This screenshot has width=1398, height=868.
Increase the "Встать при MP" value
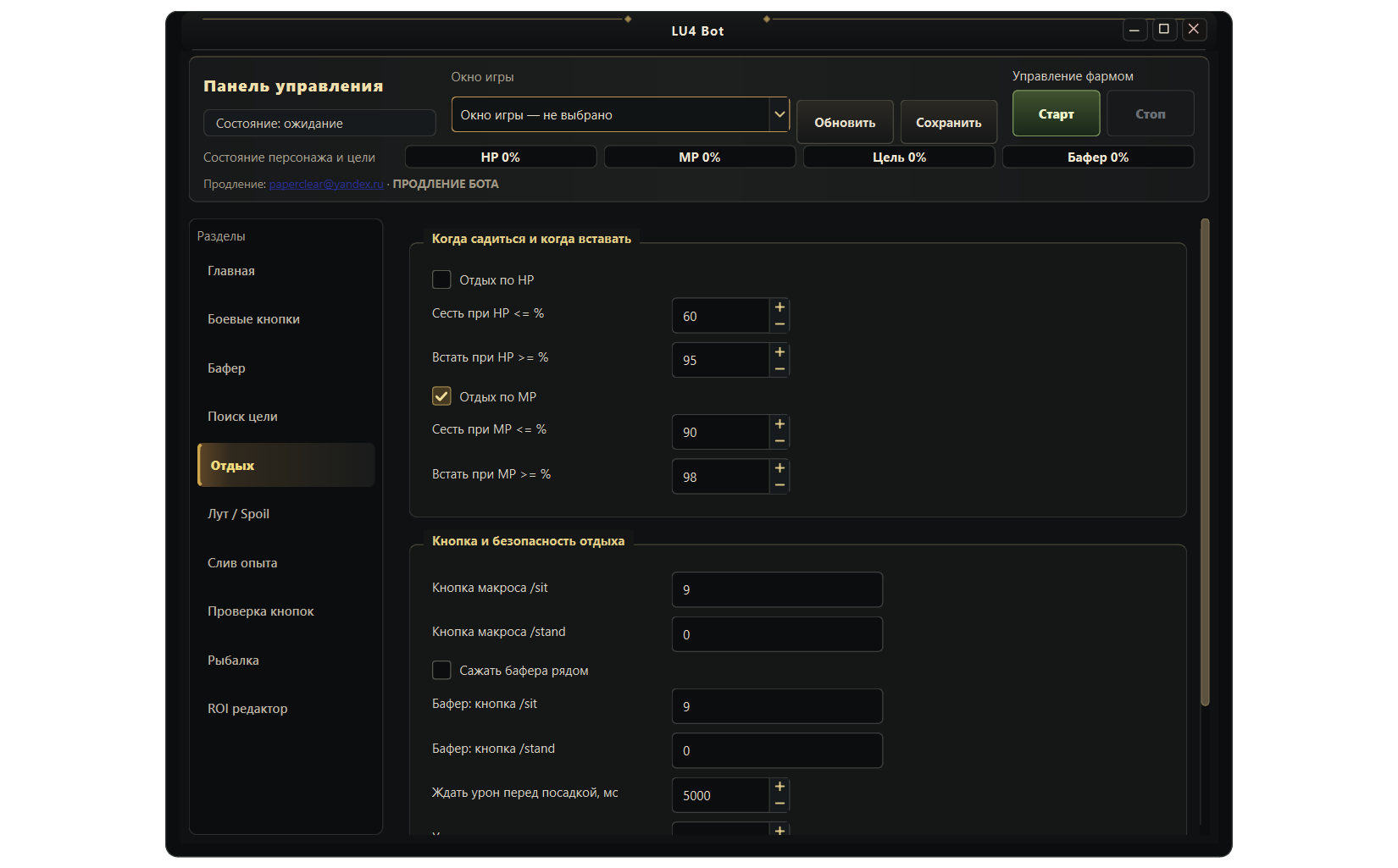point(779,468)
